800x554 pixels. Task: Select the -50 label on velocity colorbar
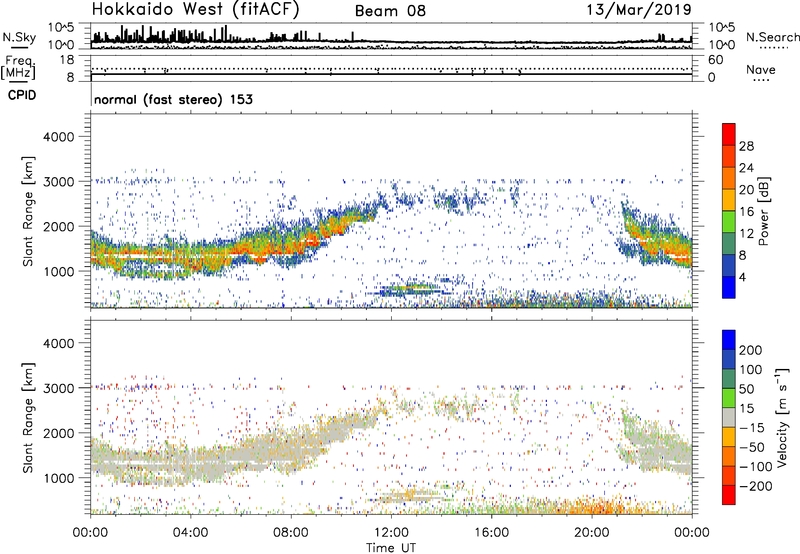point(753,447)
